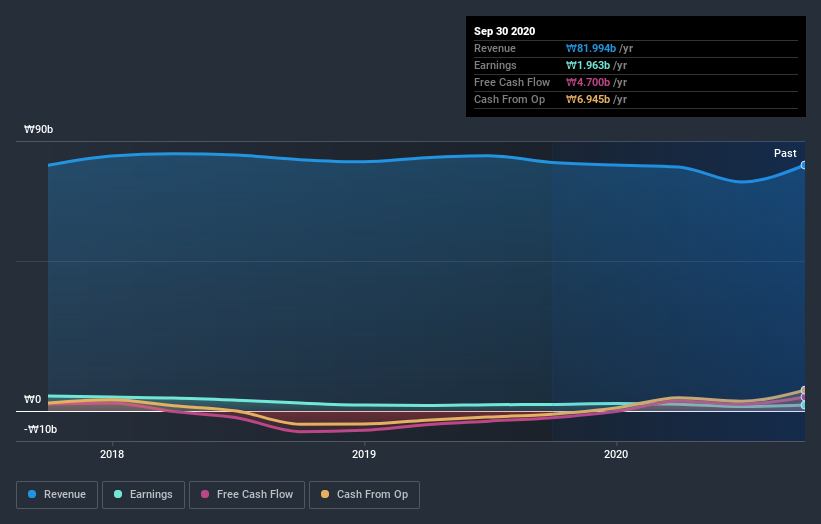The height and width of the screenshot is (524, 821).
Task: Click the Sep 30 2020 tooltip date
Action: tap(504, 31)
